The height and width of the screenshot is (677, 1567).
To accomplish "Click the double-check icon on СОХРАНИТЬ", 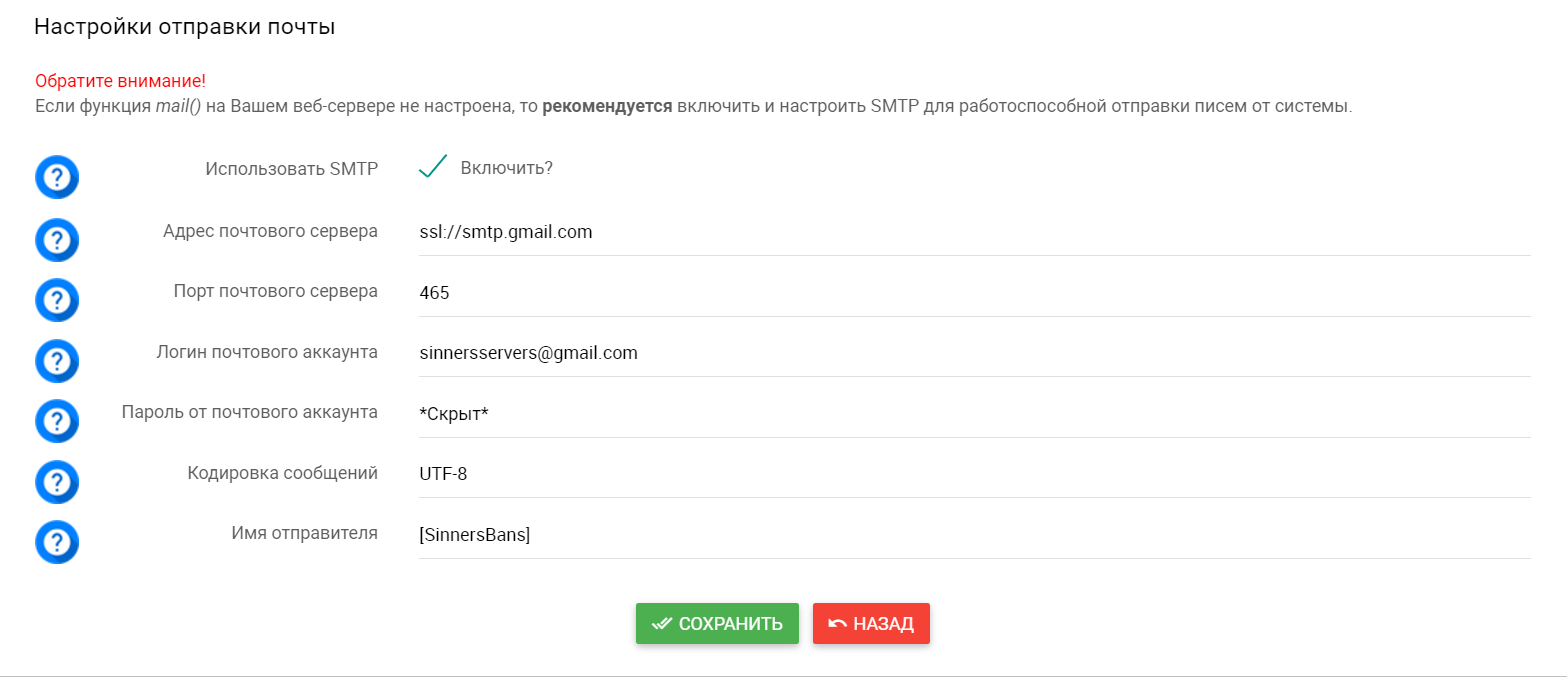I will (661, 624).
